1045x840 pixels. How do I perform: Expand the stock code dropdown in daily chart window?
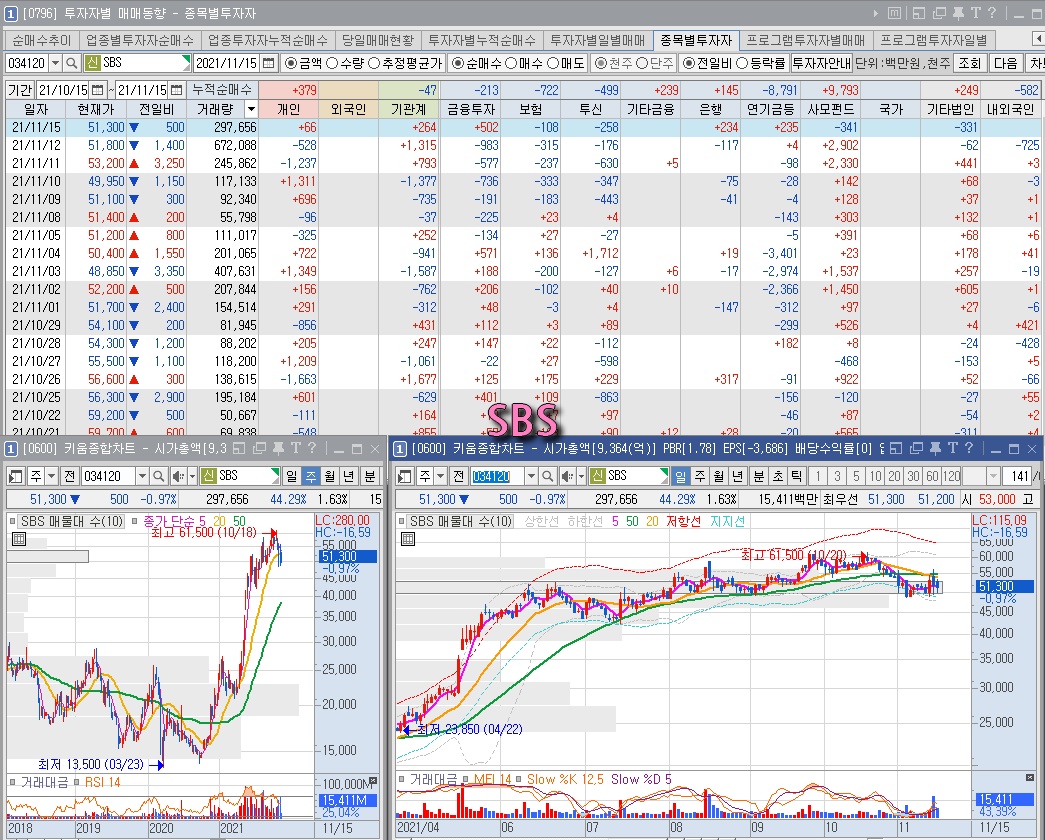coord(531,476)
